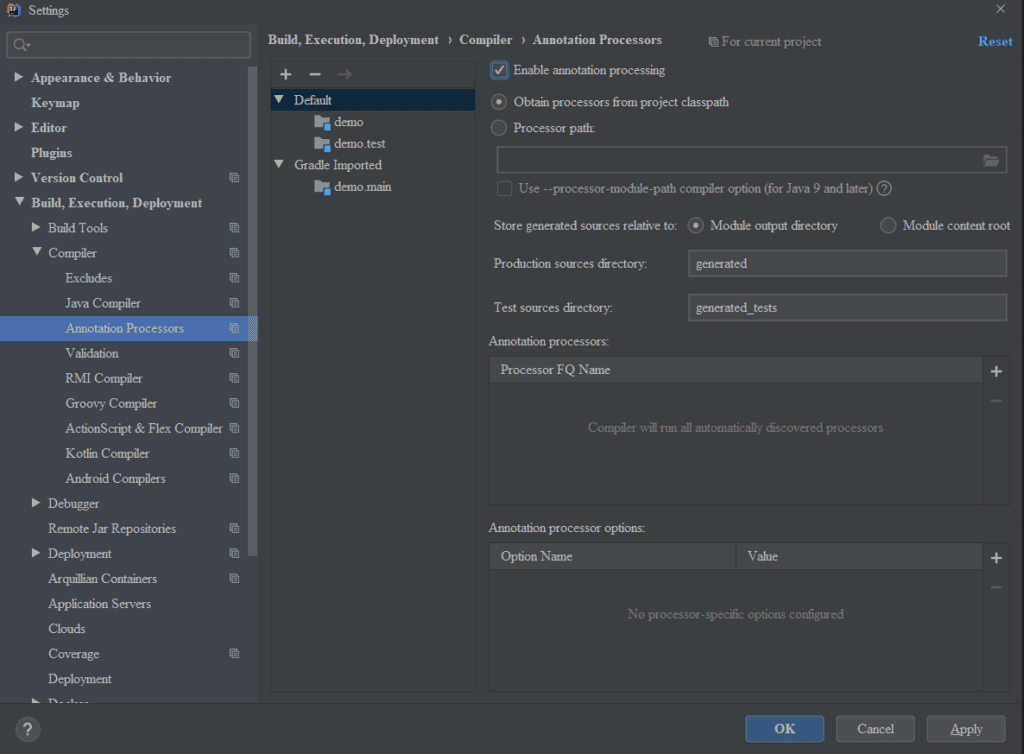Select the Module content root radio button
The image size is (1024, 754).
coord(887,225)
